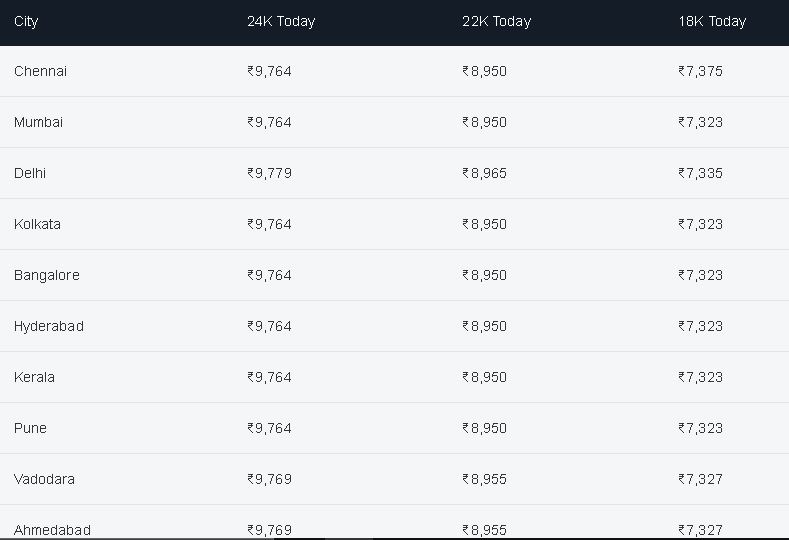Select Vadodara in the table
Screen dimensions: 789x540
(44, 479)
